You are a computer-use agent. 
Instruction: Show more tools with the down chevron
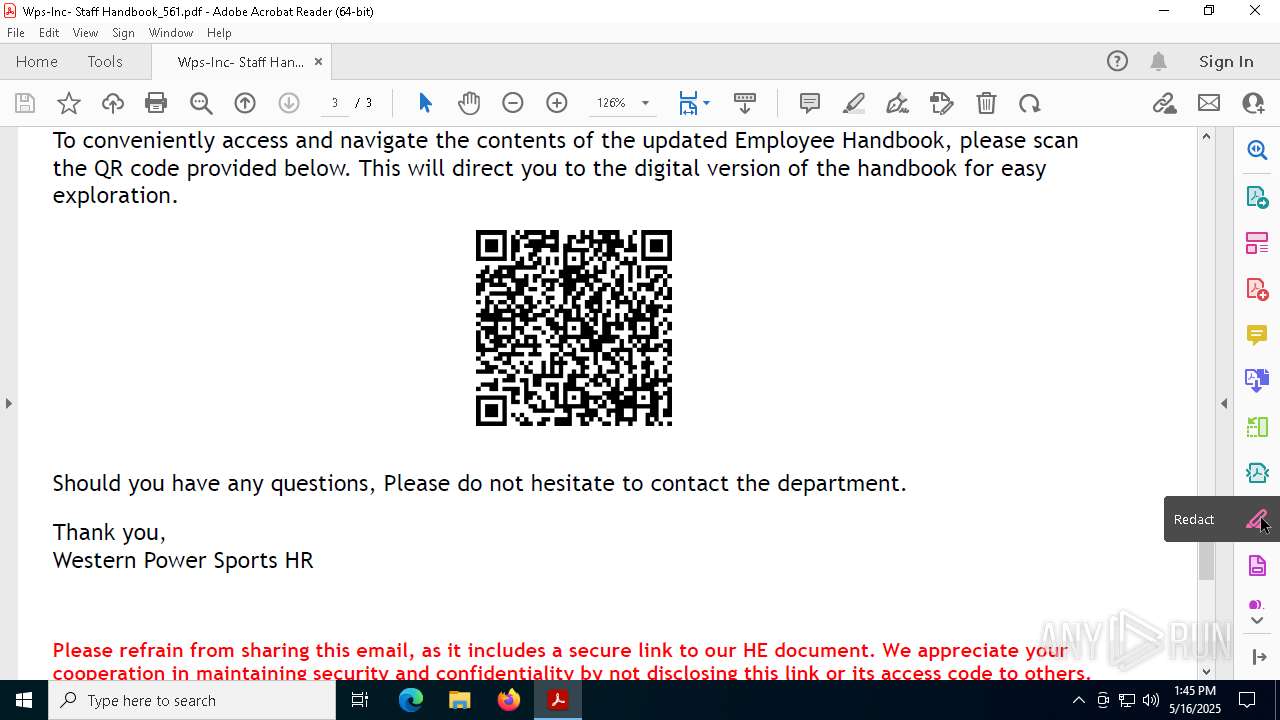[x=1257, y=621]
